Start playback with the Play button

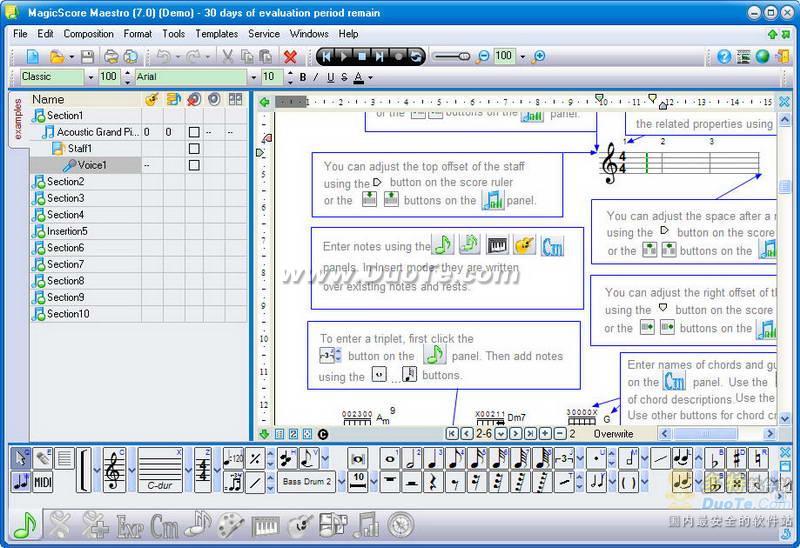(344, 56)
